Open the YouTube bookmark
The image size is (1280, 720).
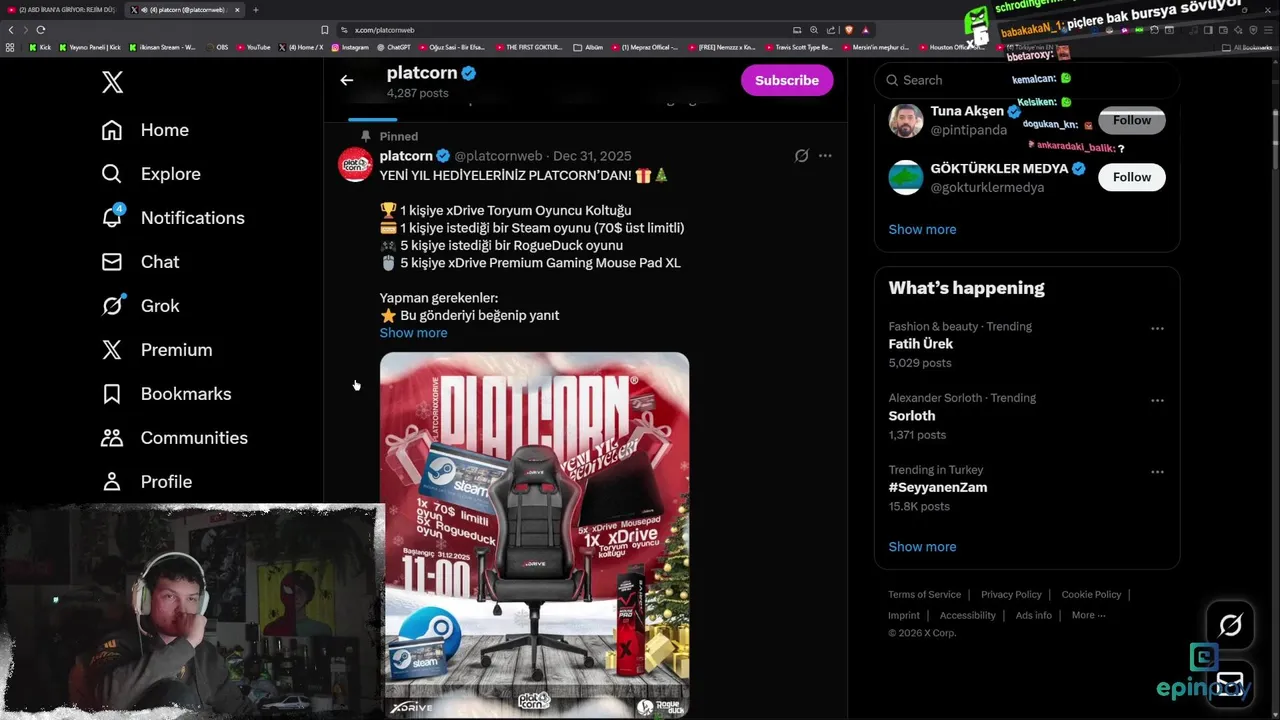[x=253, y=47]
